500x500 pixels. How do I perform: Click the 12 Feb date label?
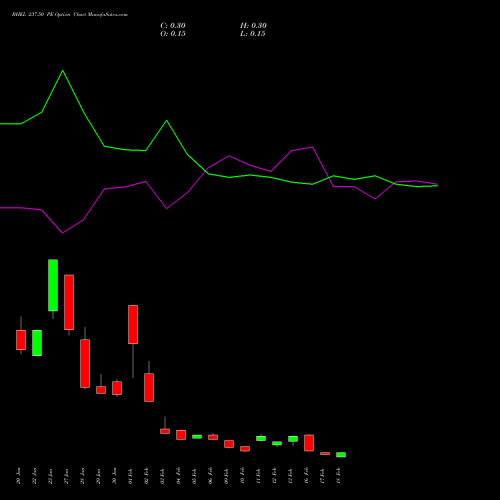[275, 476]
